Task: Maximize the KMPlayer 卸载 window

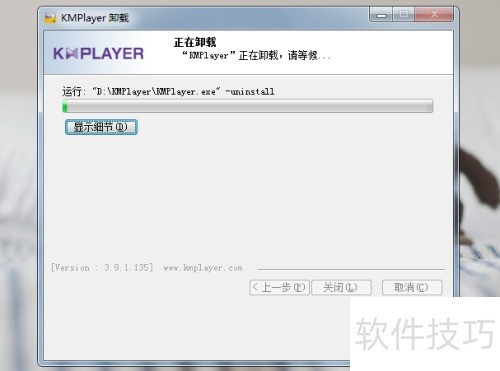Action: click(404, 14)
